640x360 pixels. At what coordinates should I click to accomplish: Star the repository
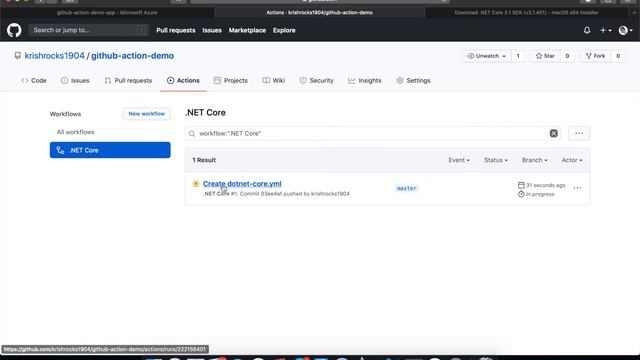545,56
